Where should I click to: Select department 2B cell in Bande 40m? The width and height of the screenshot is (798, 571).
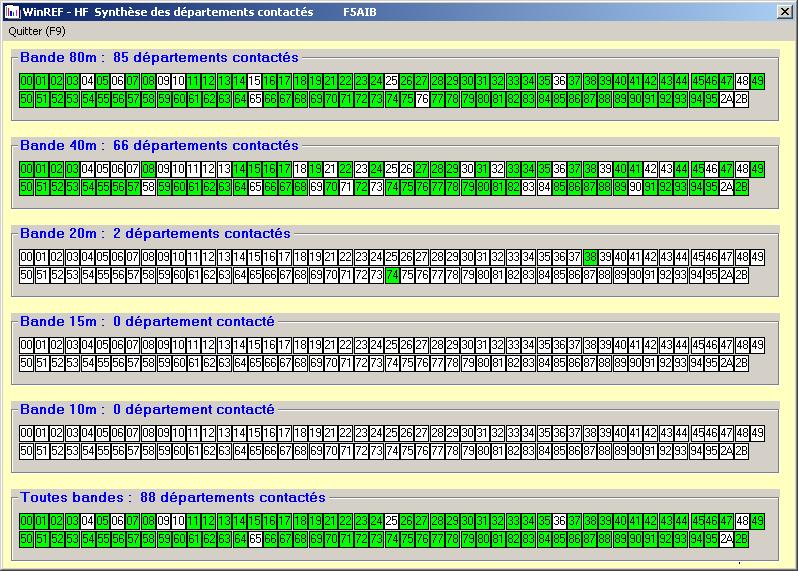point(742,187)
